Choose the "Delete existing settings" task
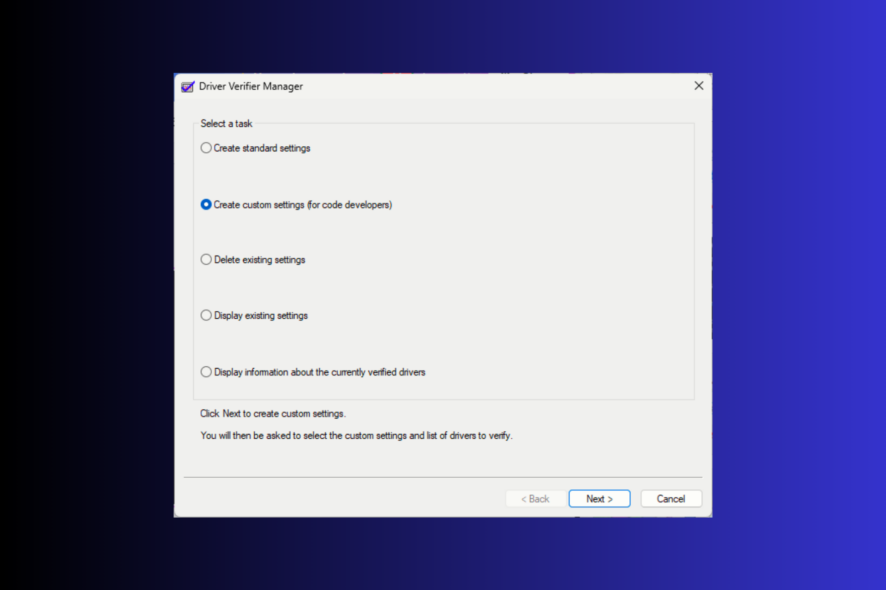The image size is (886, 590). [x=206, y=259]
